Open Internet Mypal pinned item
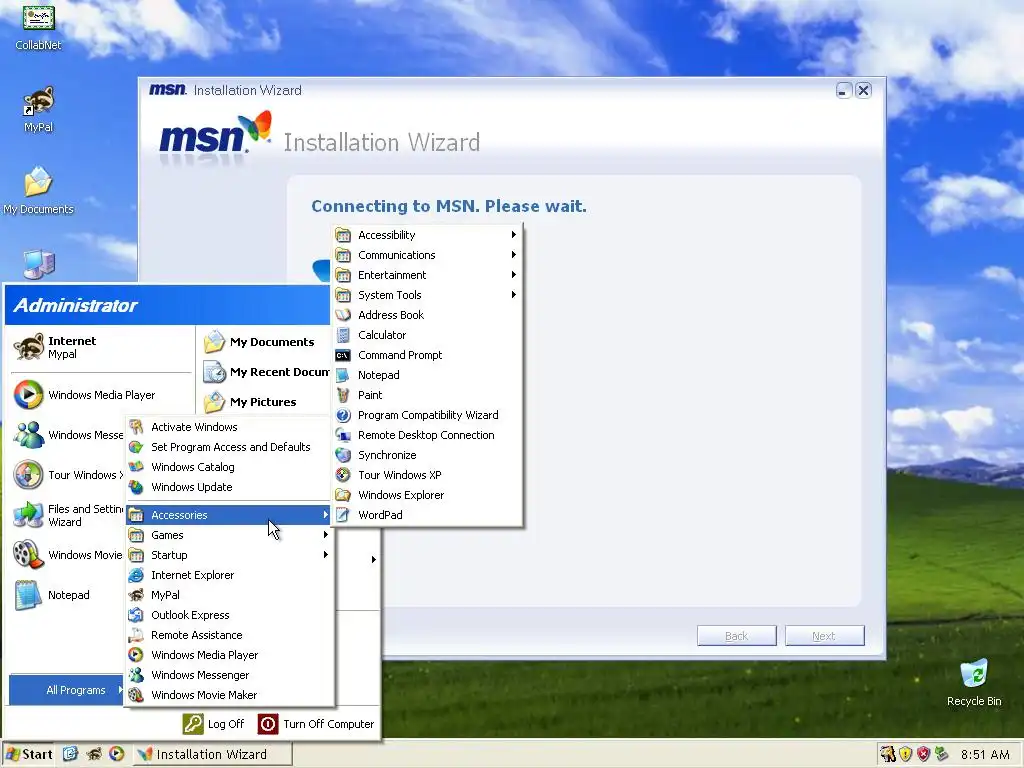This screenshot has width=1024, height=768. [101, 348]
